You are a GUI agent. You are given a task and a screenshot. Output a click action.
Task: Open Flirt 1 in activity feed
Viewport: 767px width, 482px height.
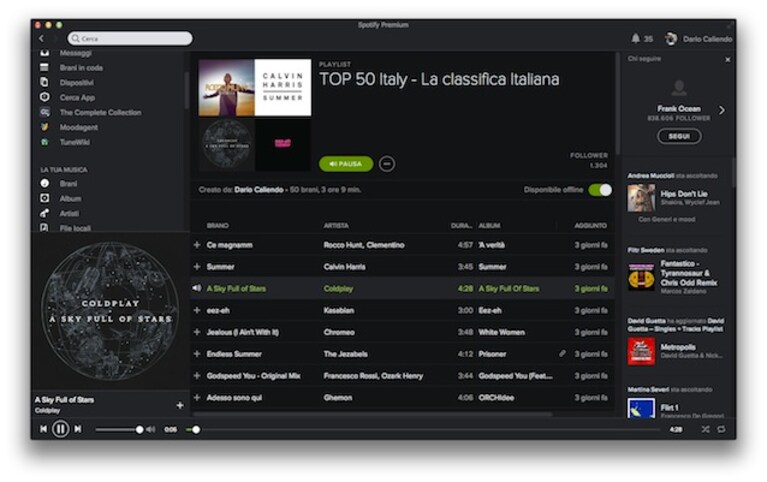click(x=669, y=408)
